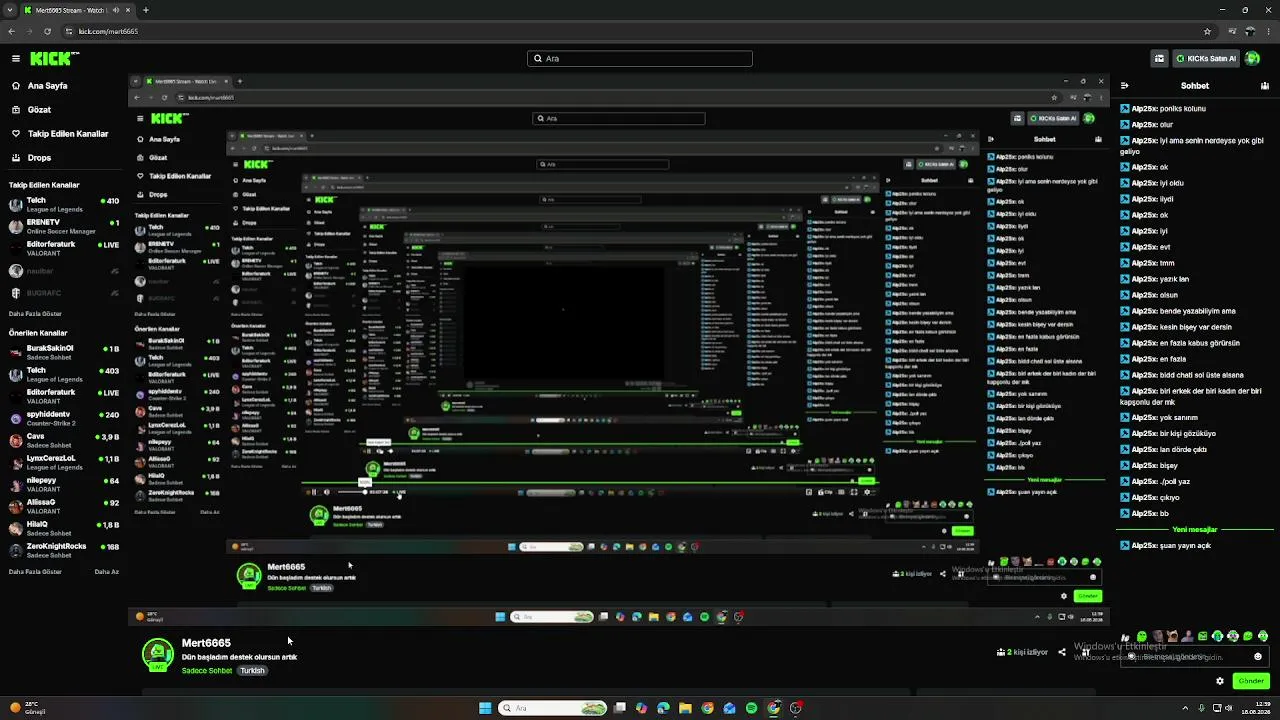Open the Chrome three-dot menu

(1268, 31)
